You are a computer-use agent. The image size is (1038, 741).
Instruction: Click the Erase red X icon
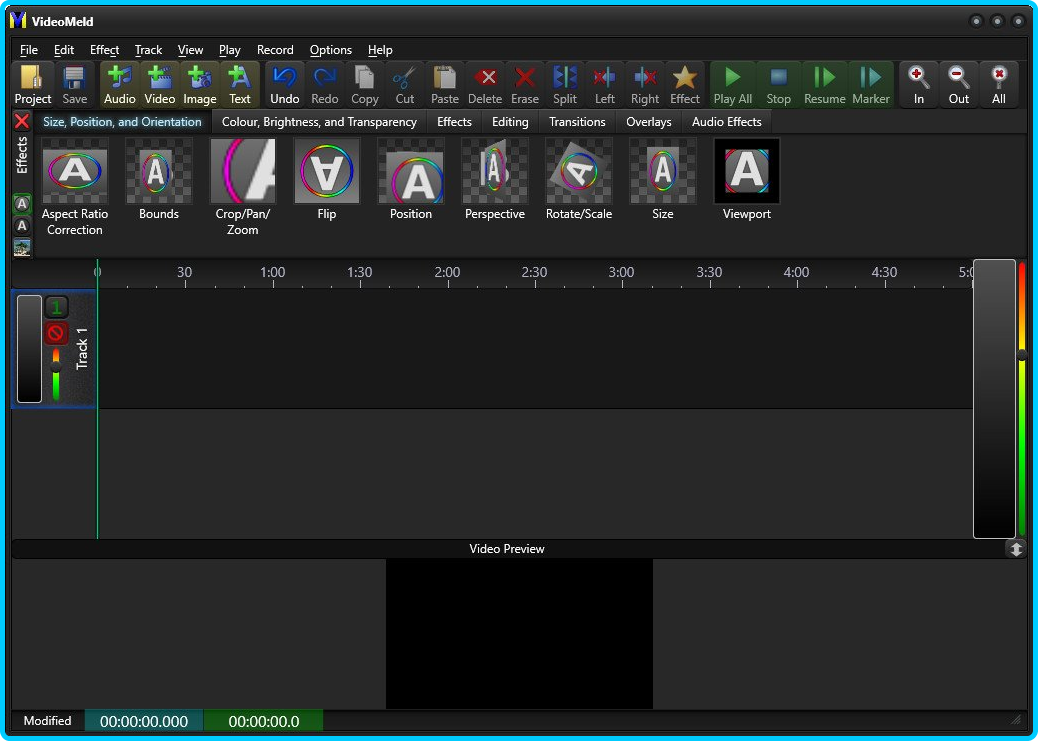525,85
